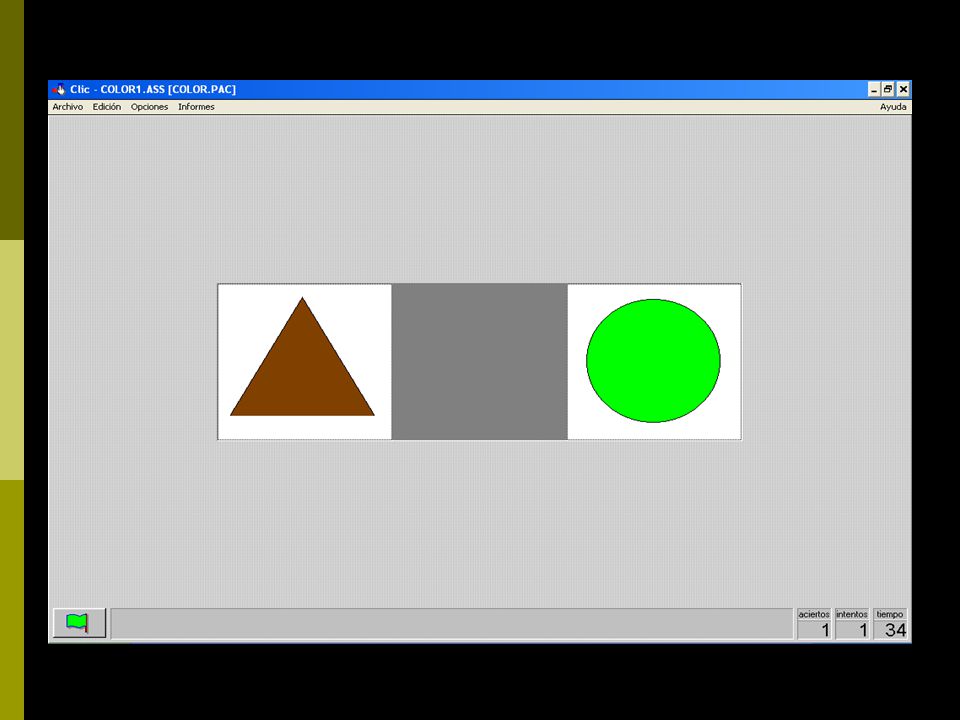Open the Ayuda menu
Viewport: 960px width, 720px height.
[x=893, y=107]
